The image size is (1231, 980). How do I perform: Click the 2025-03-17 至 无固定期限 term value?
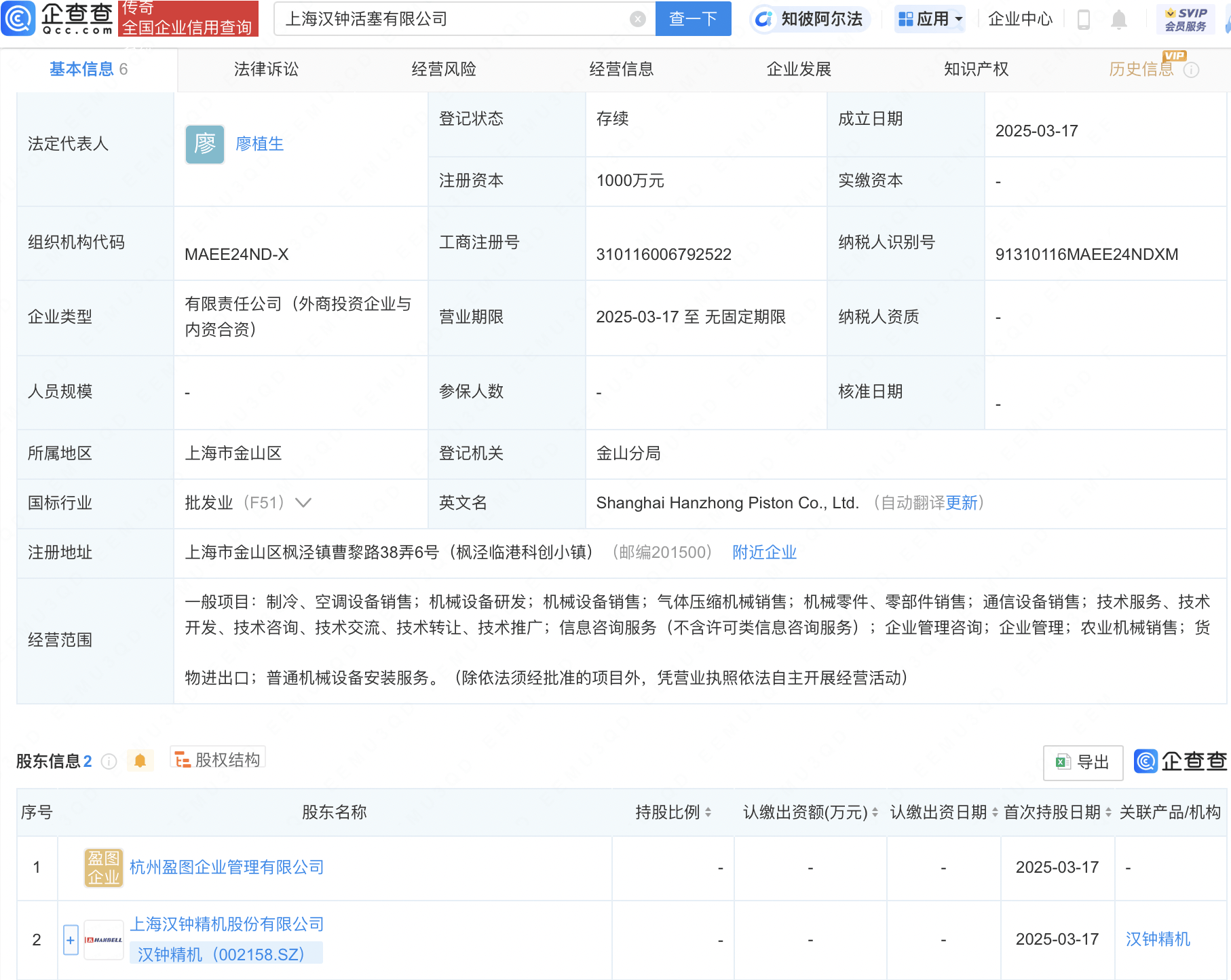691,317
